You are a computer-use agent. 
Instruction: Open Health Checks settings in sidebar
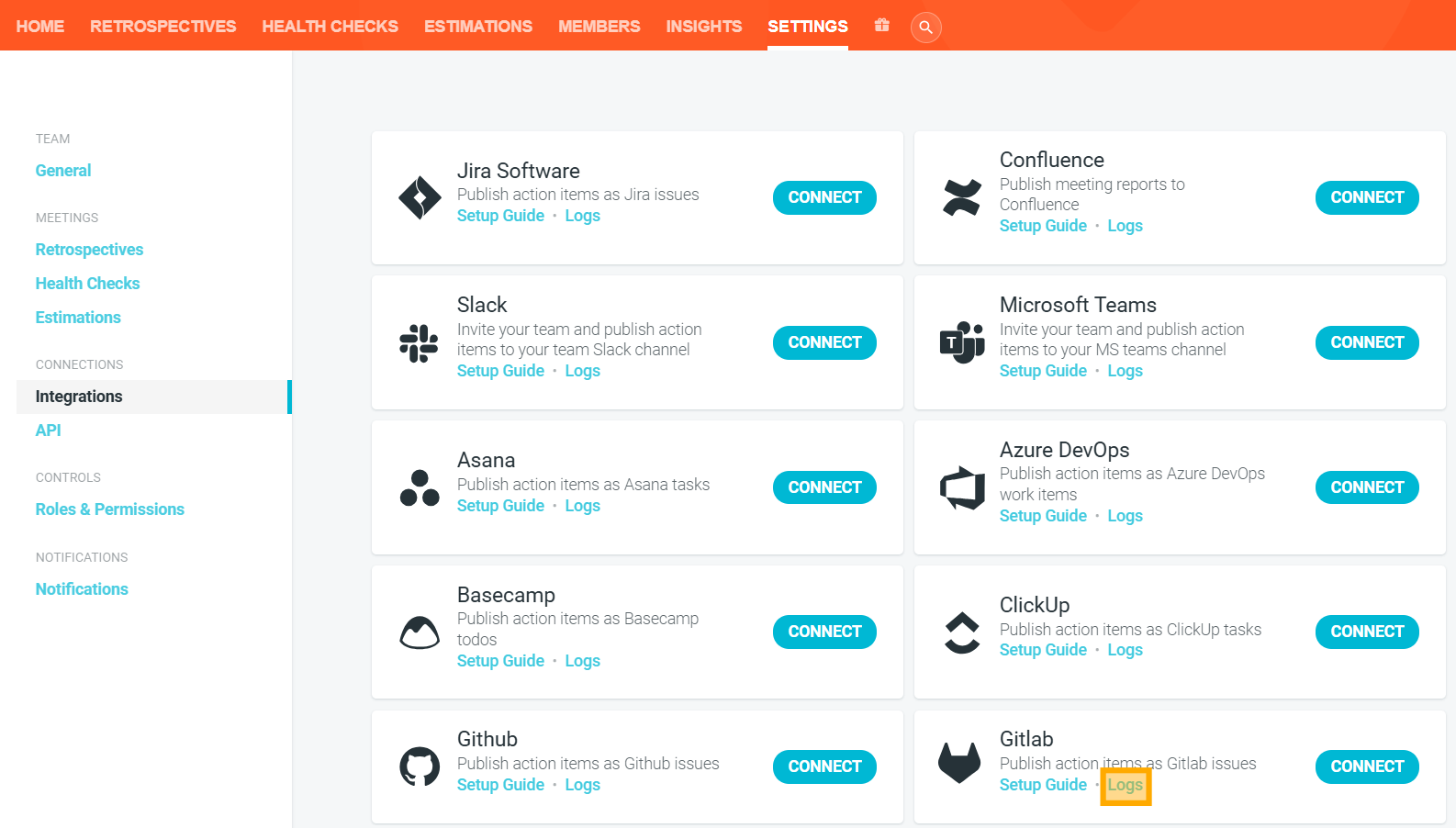pos(87,284)
